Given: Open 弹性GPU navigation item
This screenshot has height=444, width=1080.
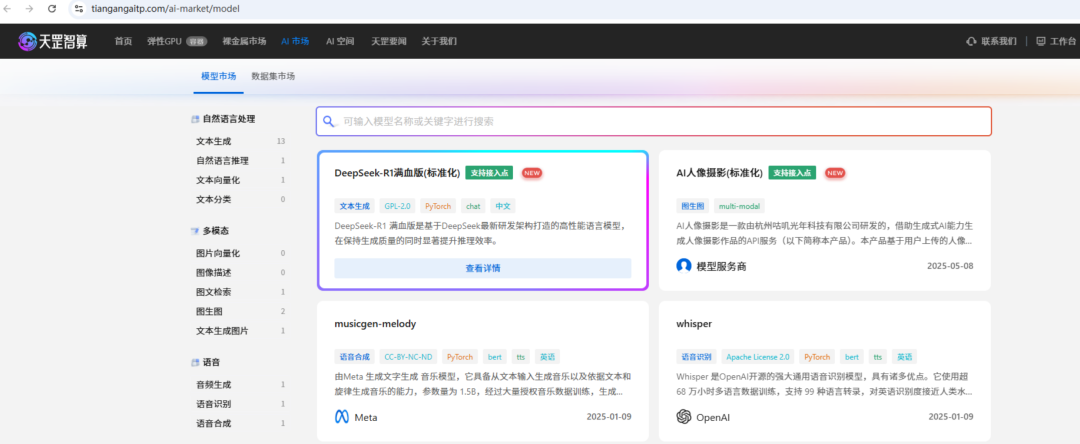Looking at the screenshot, I should click(164, 41).
